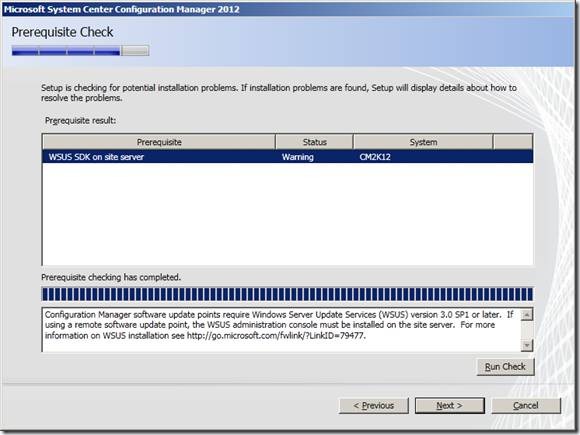This screenshot has width=580, height=435.
Task: Click the Prerequisite result label
Action: 80,121
